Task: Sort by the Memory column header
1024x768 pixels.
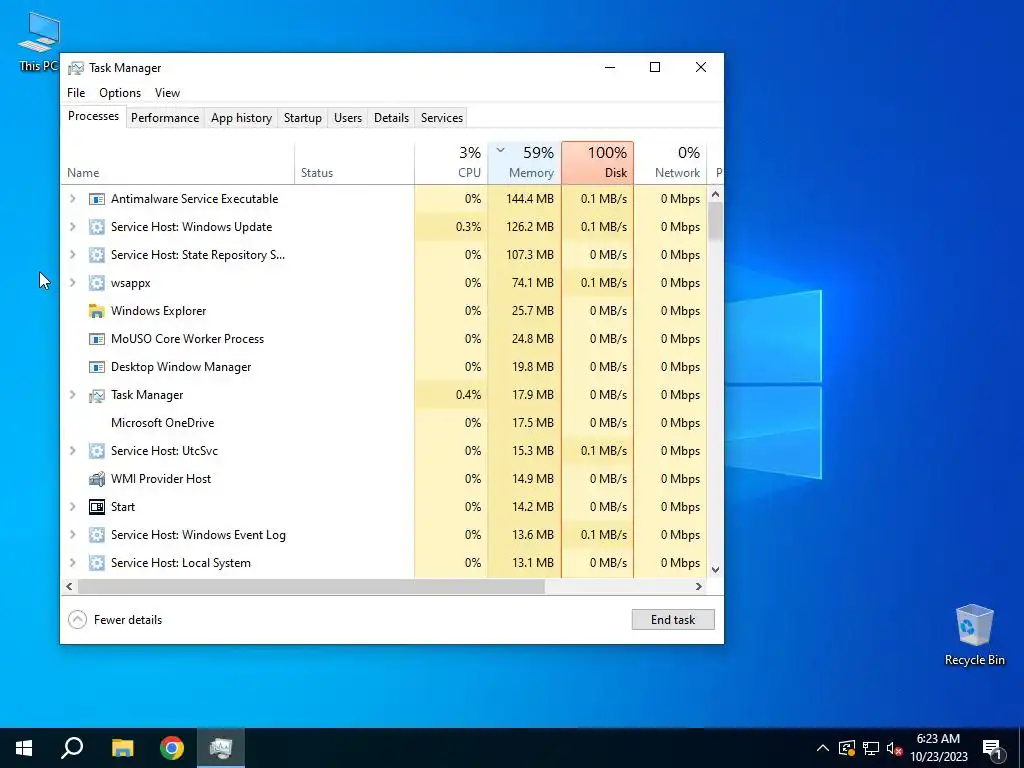Action: click(x=524, y=163)
